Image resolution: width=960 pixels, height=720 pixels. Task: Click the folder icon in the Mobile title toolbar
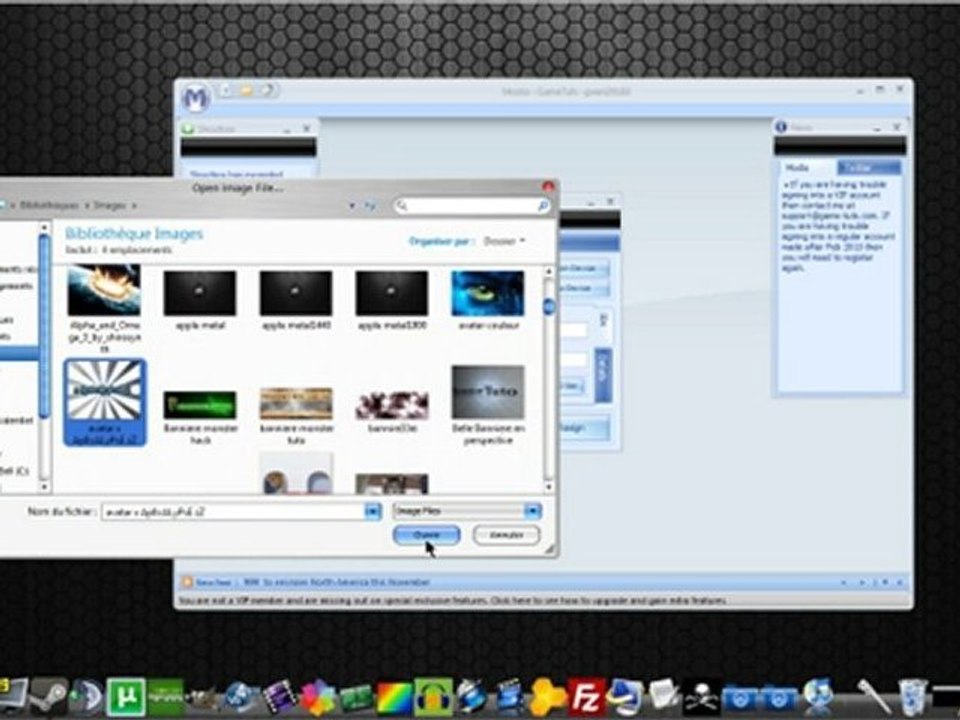point(246,91)
